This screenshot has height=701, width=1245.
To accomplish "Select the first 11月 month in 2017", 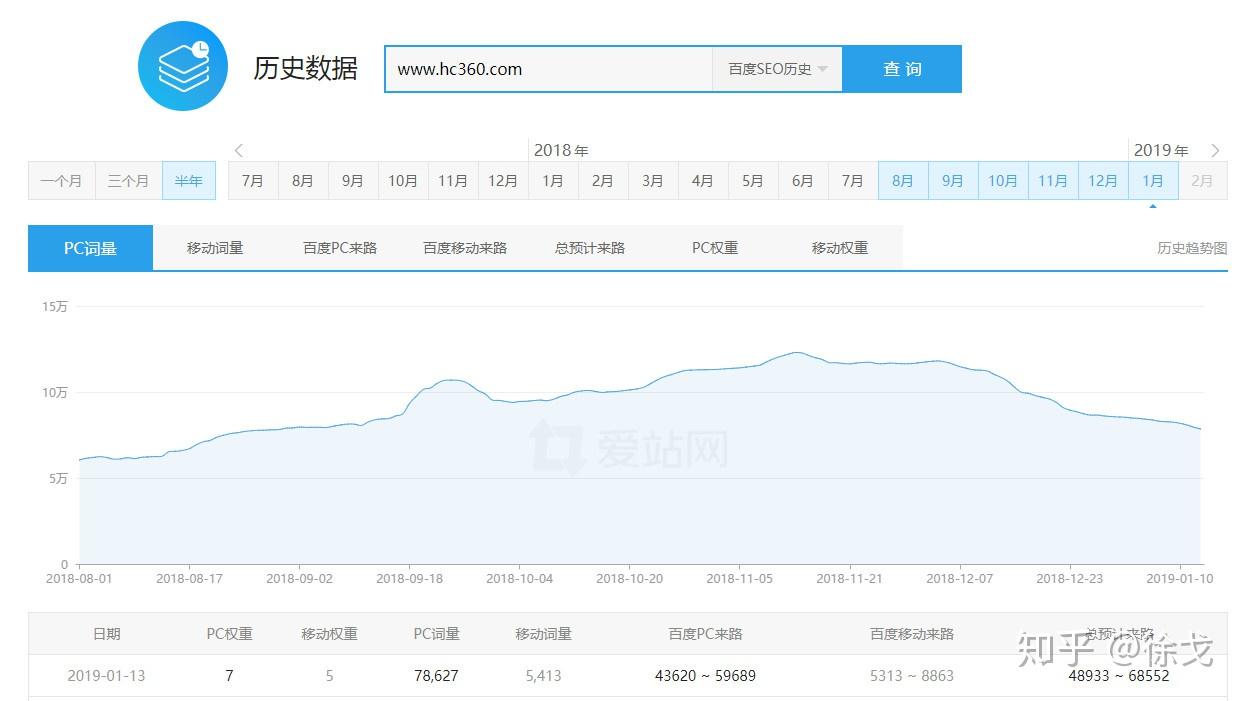I will tap(453, 181).
